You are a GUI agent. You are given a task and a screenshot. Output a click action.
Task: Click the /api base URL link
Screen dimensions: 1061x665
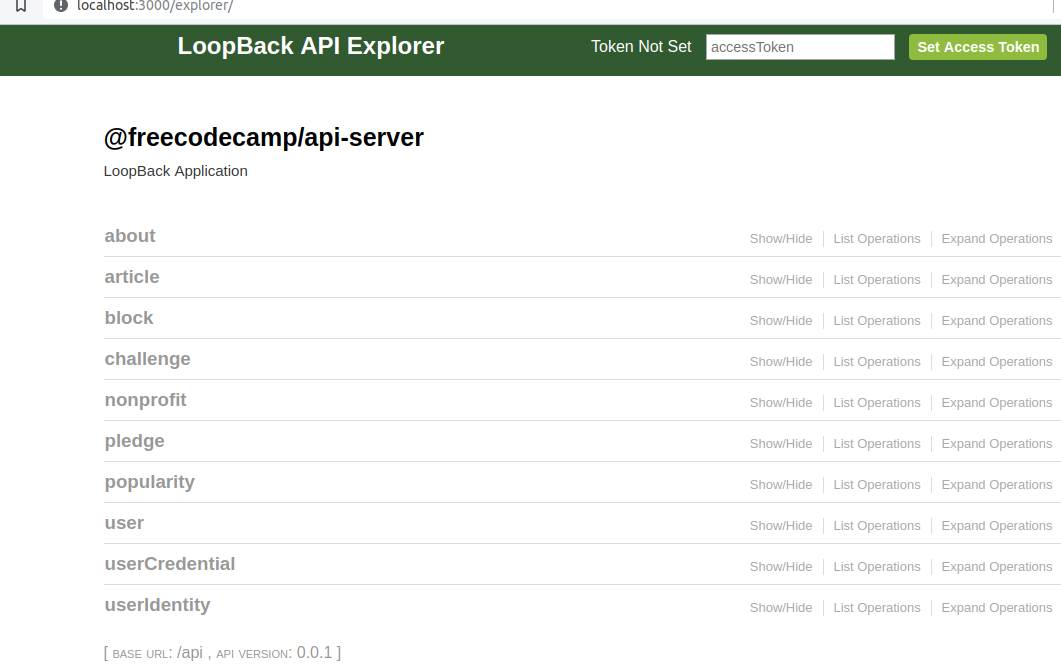pyautogui.click(x=189, y=652)
